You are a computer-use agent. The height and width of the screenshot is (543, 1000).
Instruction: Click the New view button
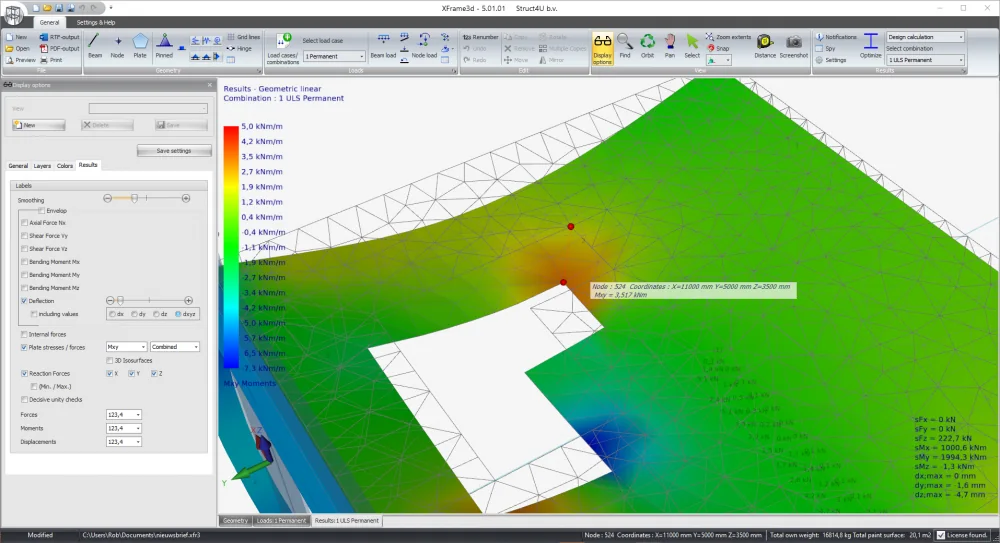38,125
